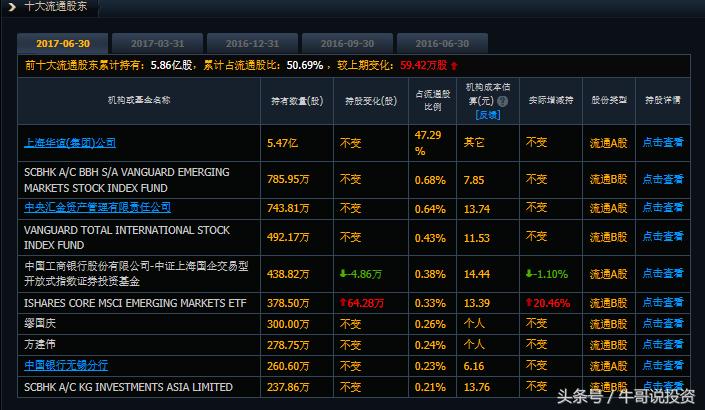Click the 机构或基金名称 column header
Viewport: 705px width, 410px height.
point(139,100)
